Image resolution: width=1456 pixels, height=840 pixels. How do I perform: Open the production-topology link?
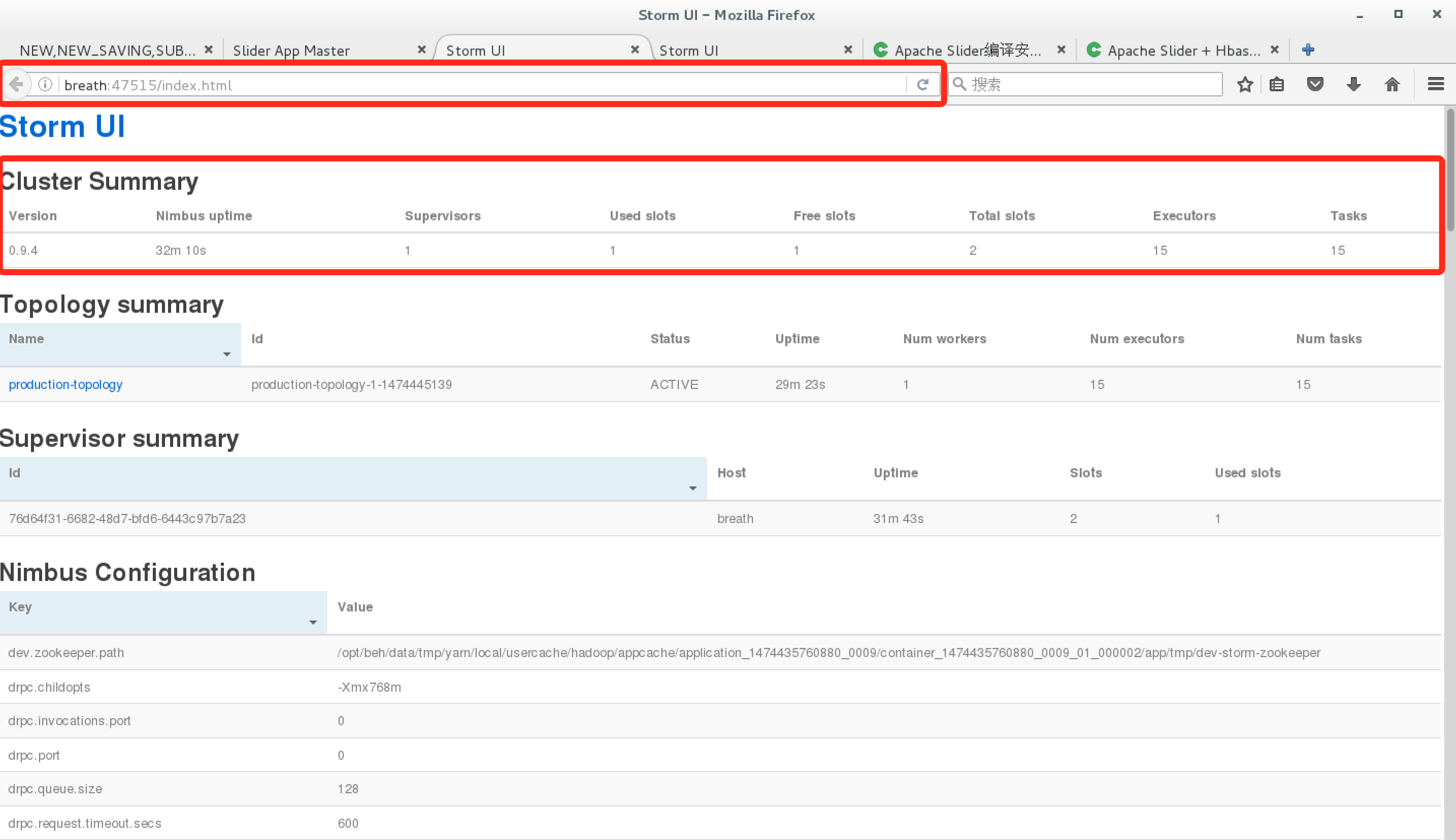(x=65, y=384)
